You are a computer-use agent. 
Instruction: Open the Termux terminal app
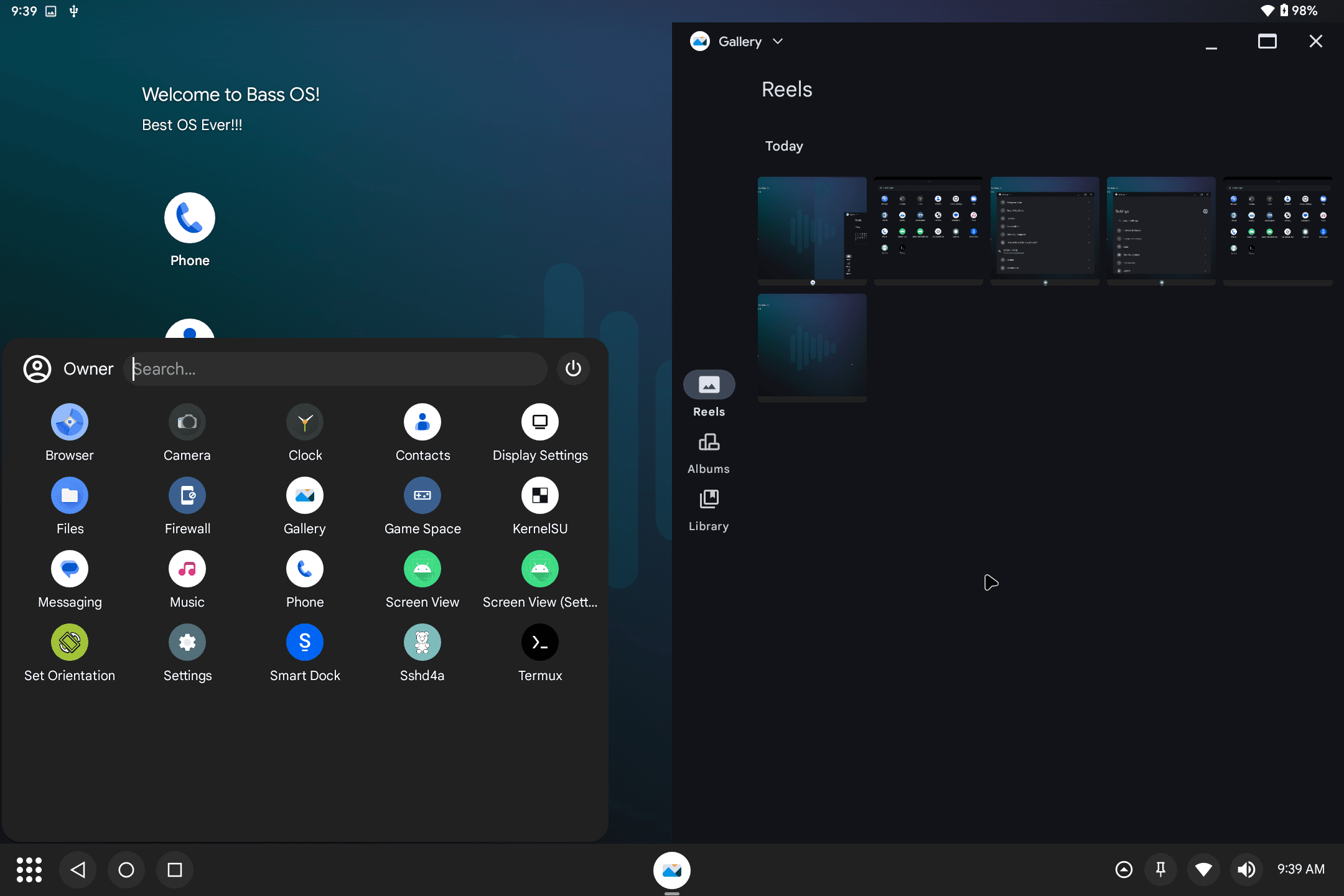pos(539,642)
